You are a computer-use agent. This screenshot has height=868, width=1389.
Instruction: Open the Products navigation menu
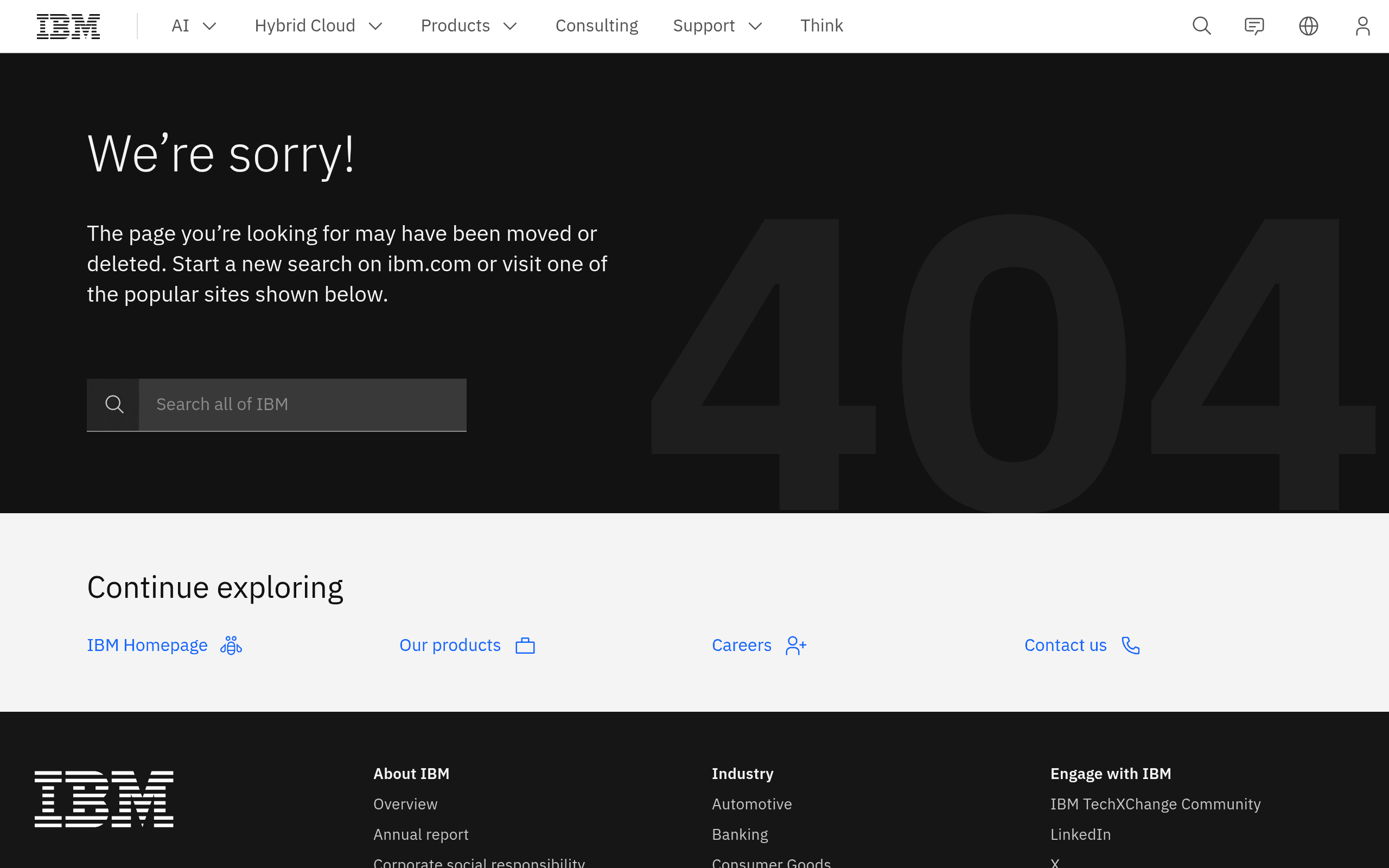coord(469,26)
